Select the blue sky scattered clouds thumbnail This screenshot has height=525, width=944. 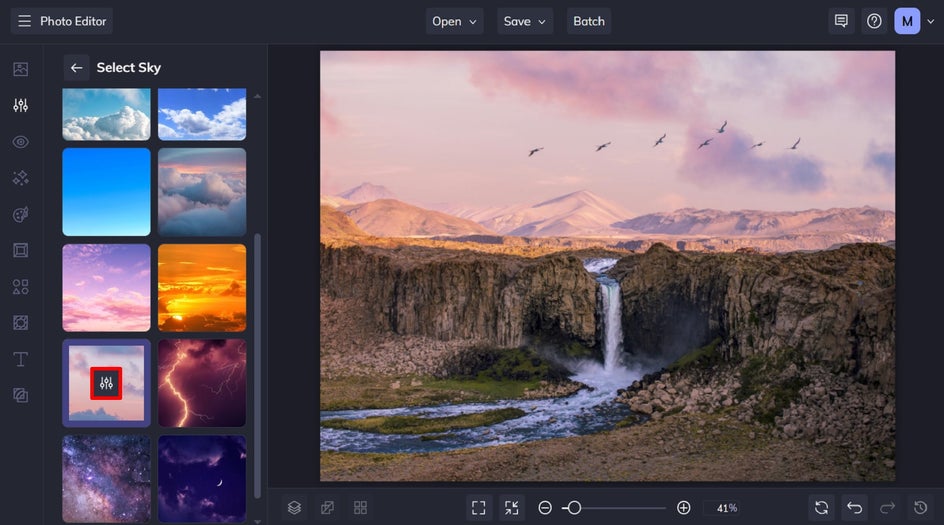[202, 114]
